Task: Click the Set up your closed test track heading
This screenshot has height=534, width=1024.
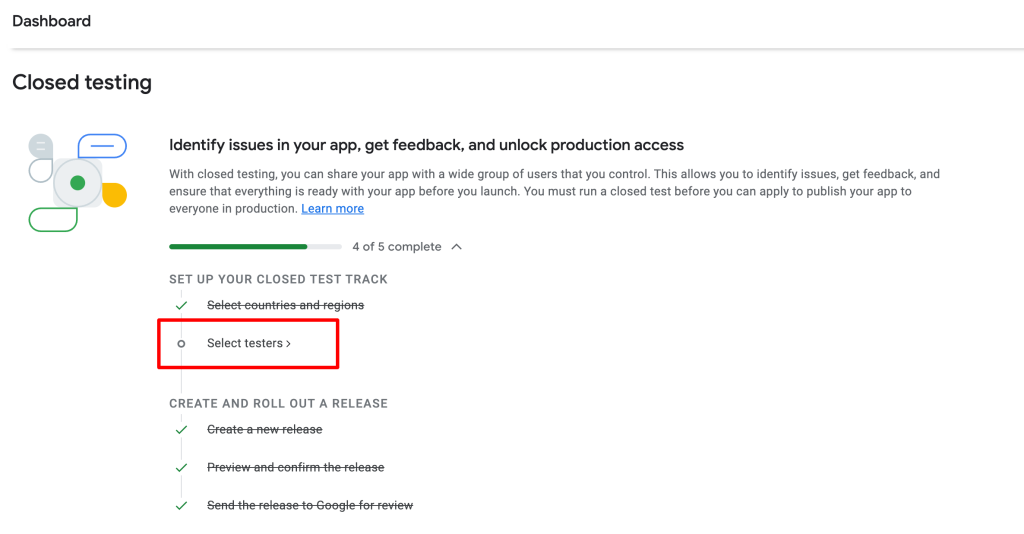Action: coord(278,279)
